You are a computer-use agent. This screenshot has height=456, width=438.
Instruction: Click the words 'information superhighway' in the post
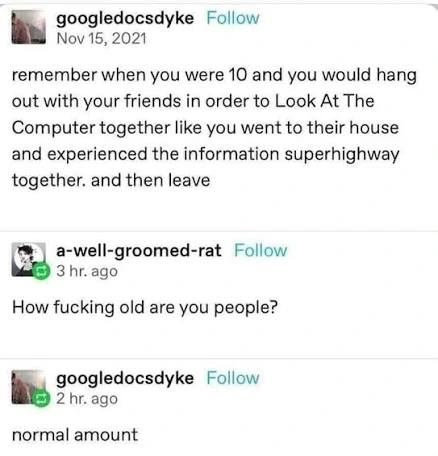291,155
